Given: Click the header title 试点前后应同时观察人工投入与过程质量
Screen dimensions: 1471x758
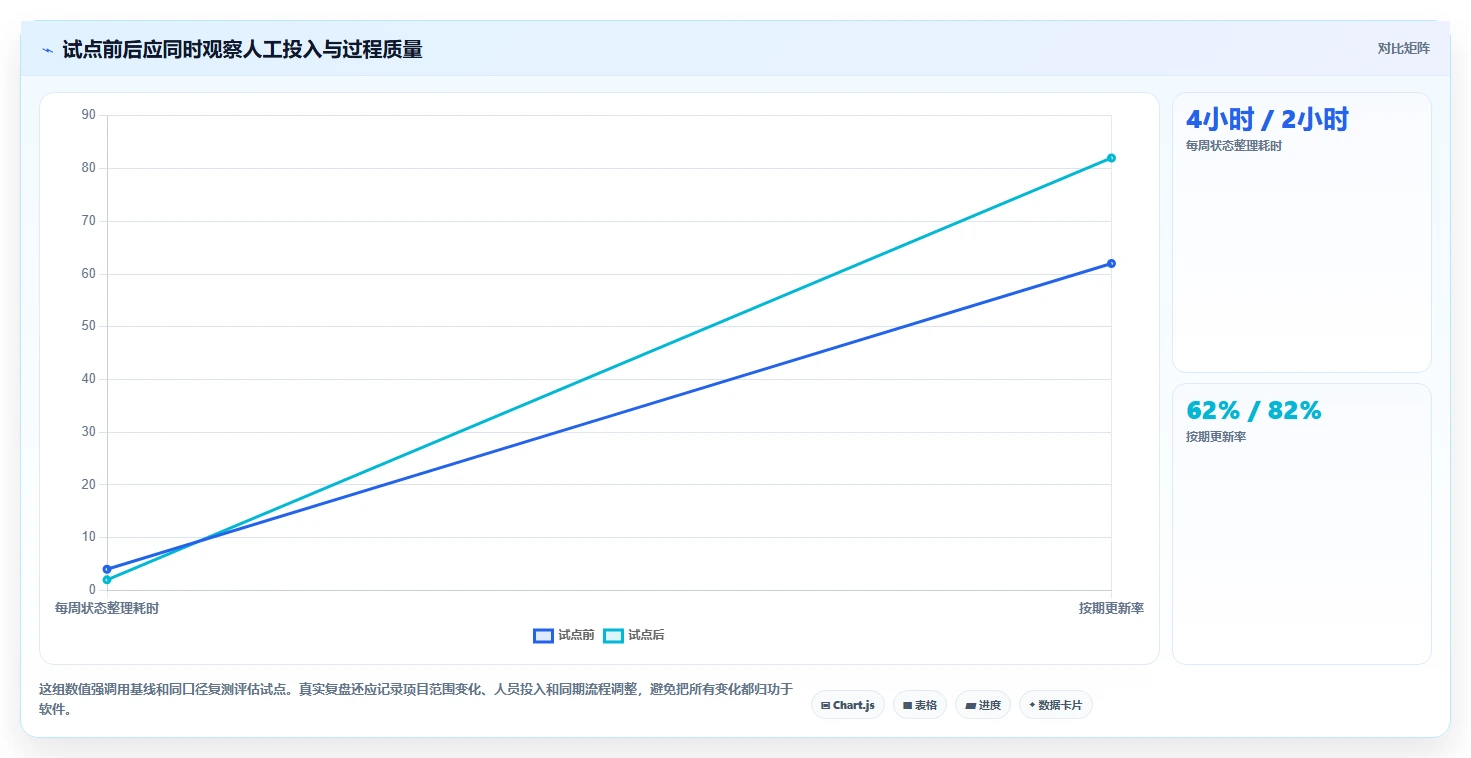Looking at the screenshot, I should tap(243, 49).
